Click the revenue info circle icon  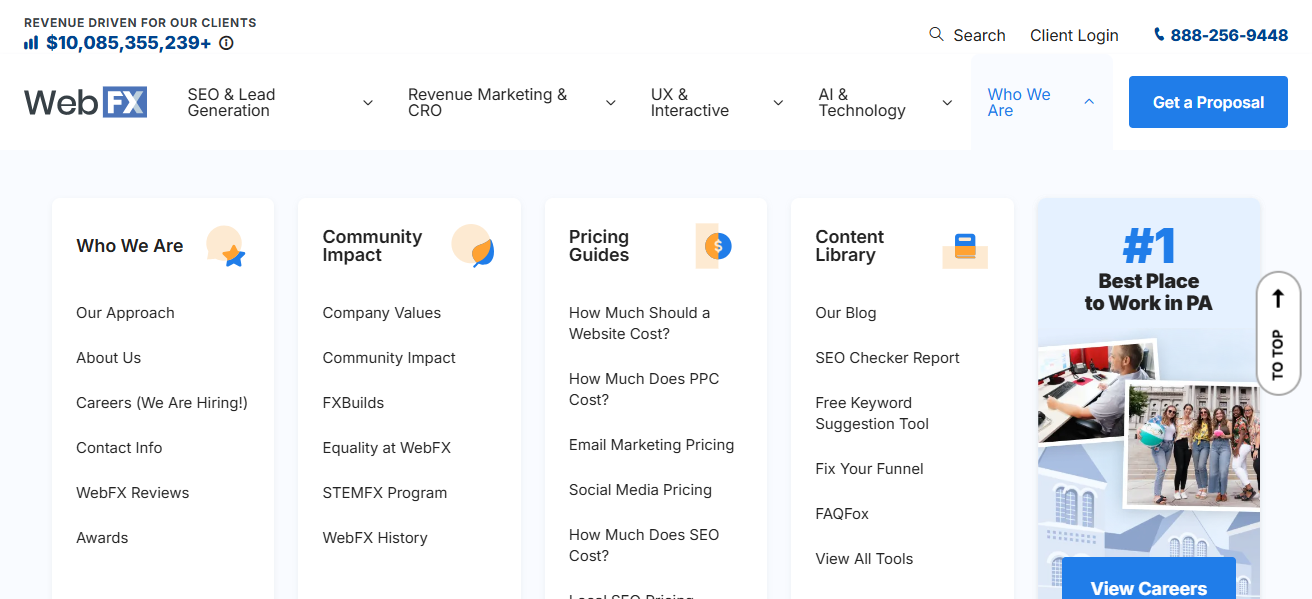[x=226, y=43]
